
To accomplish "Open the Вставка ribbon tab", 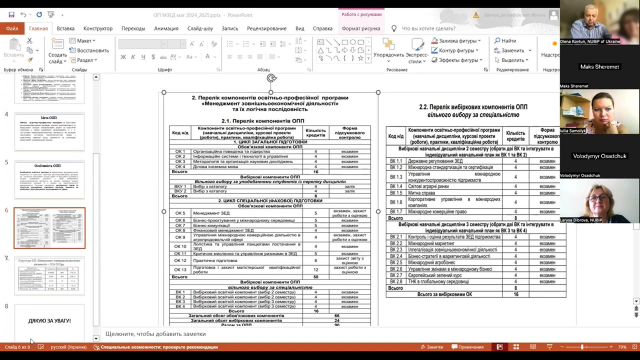I will coord(65,29).
